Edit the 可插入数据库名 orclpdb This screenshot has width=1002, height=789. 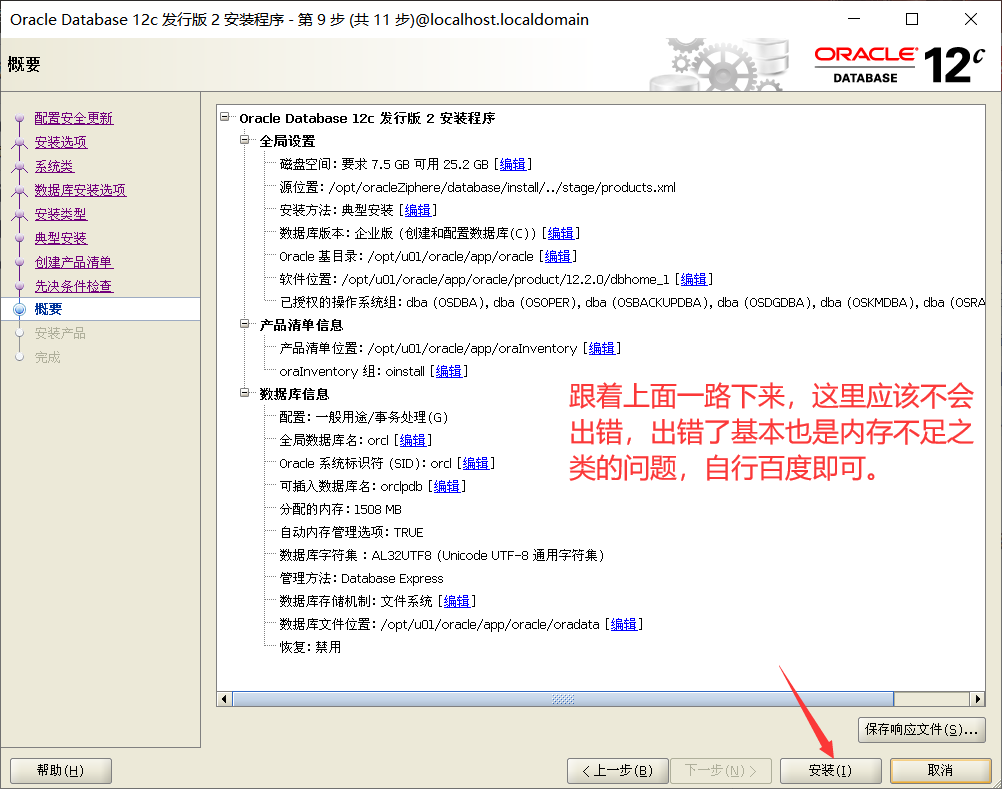click(x=447, y=486)
